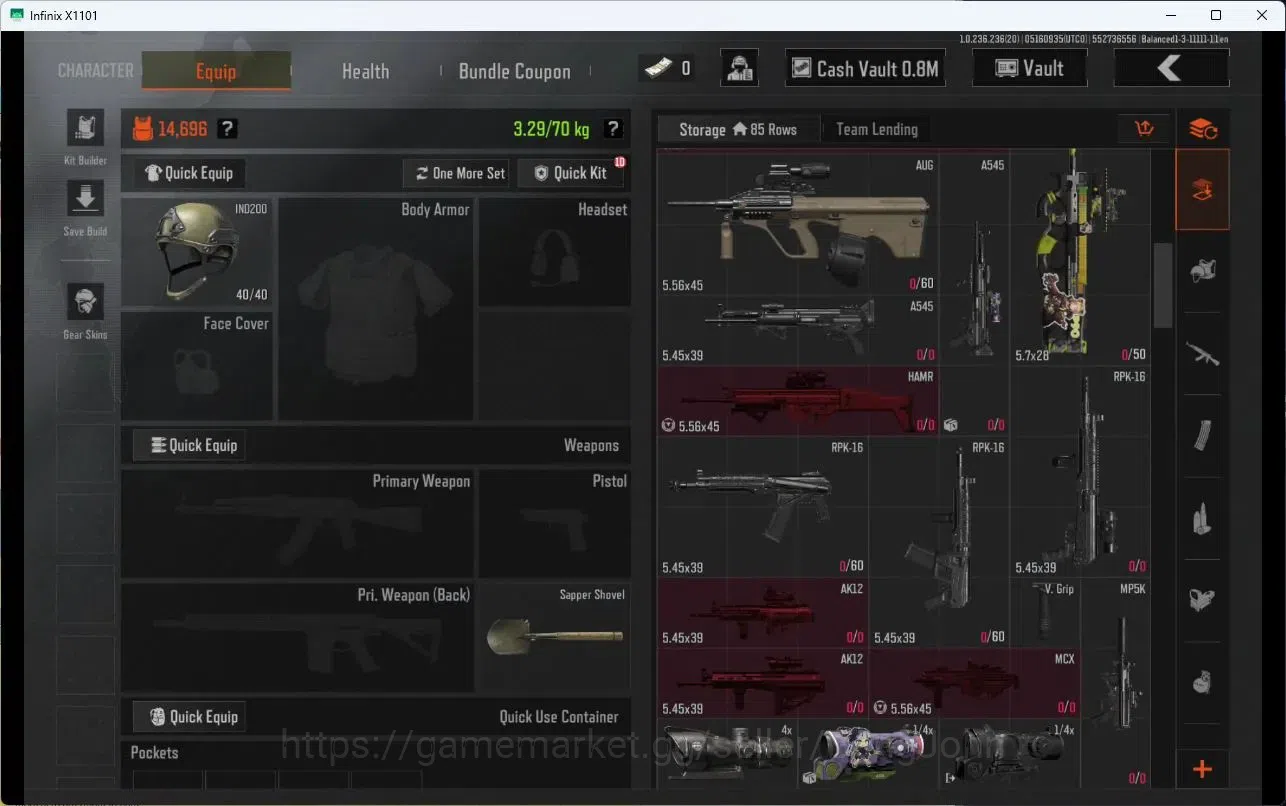
Task: Click the Save Build download icon
Action: click(x=85, y=198)
